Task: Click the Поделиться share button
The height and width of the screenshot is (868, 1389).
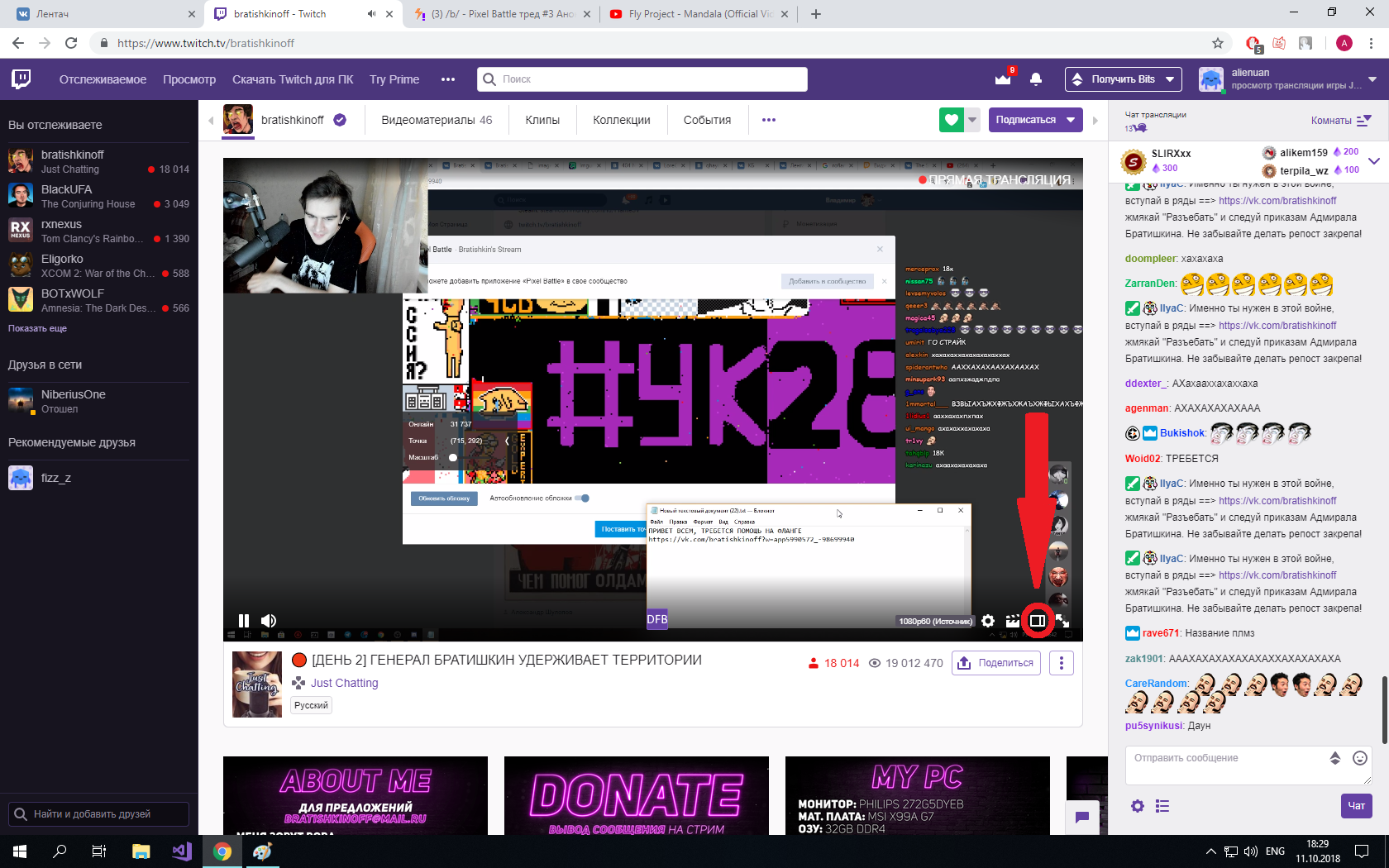Action: point(996,663)
